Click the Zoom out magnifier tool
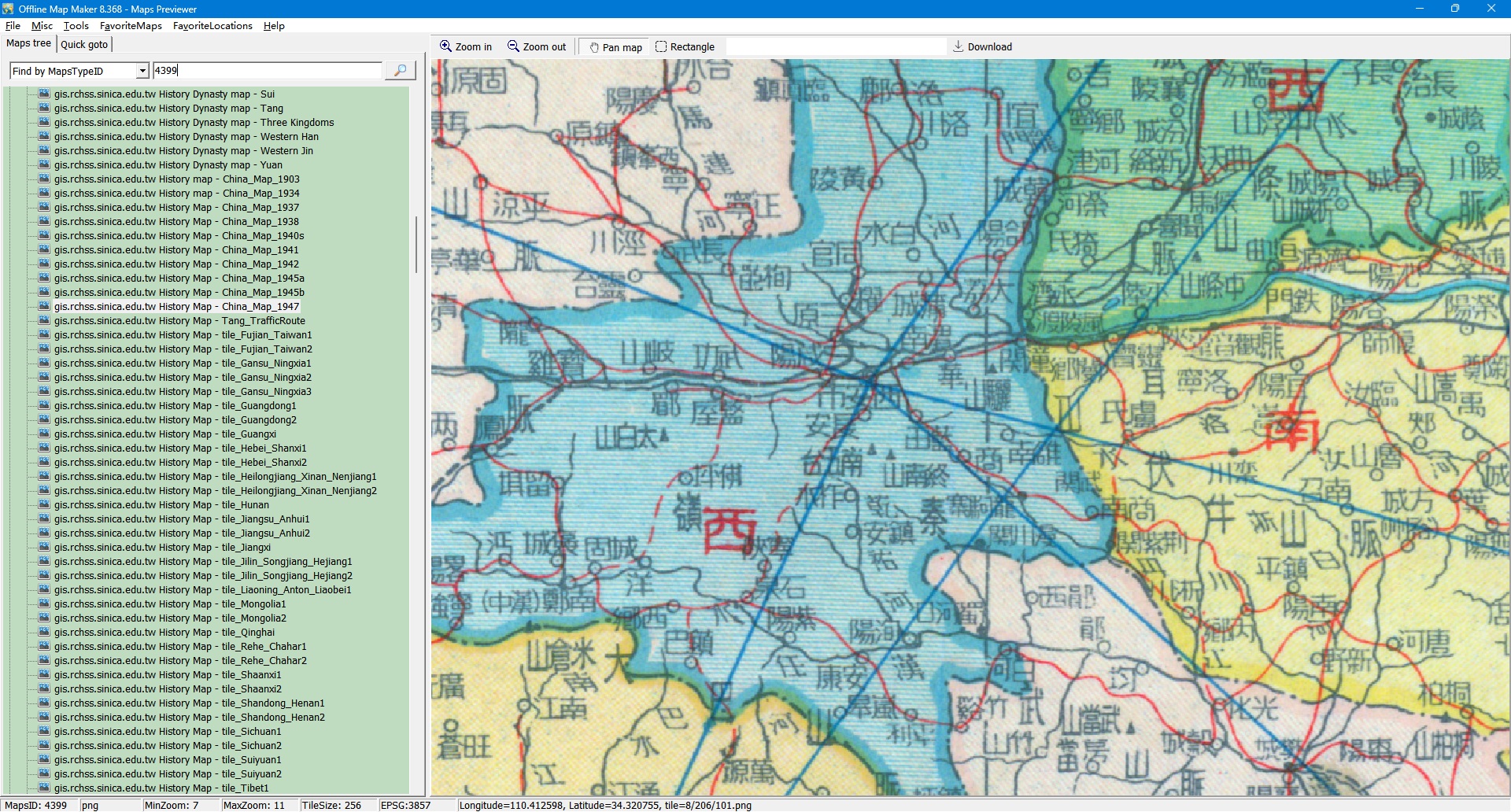 [537, 47]
